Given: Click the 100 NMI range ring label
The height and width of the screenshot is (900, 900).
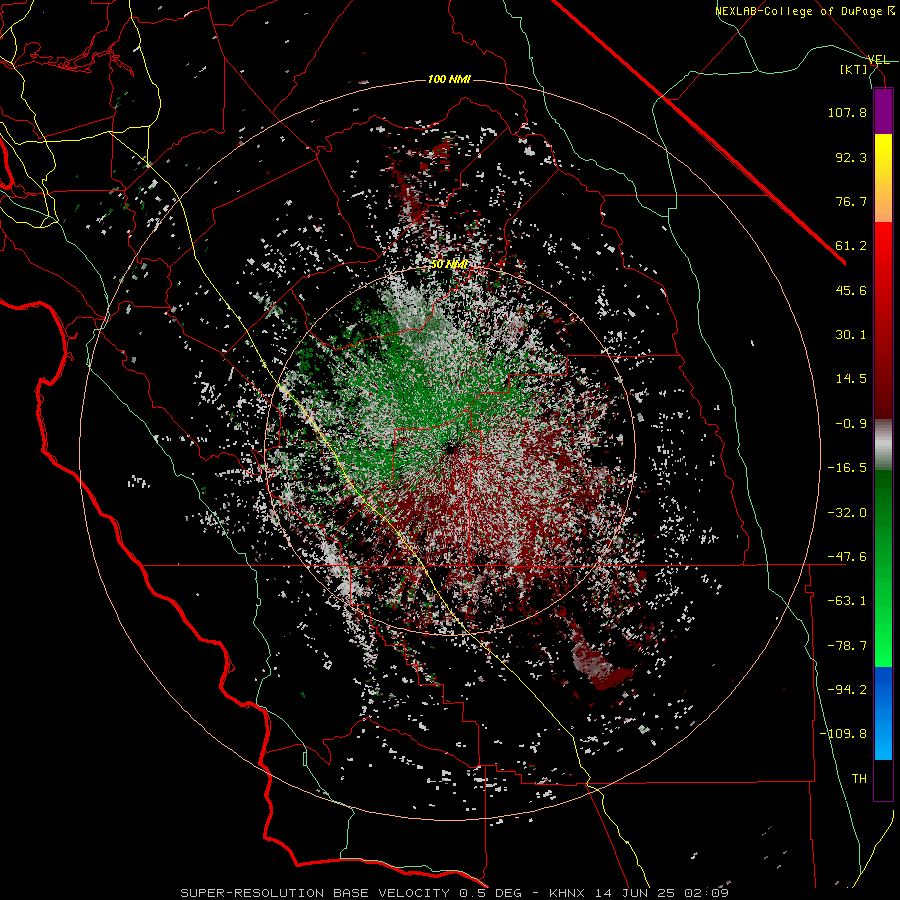Looking at the screenshot, I should pos(449,79).
